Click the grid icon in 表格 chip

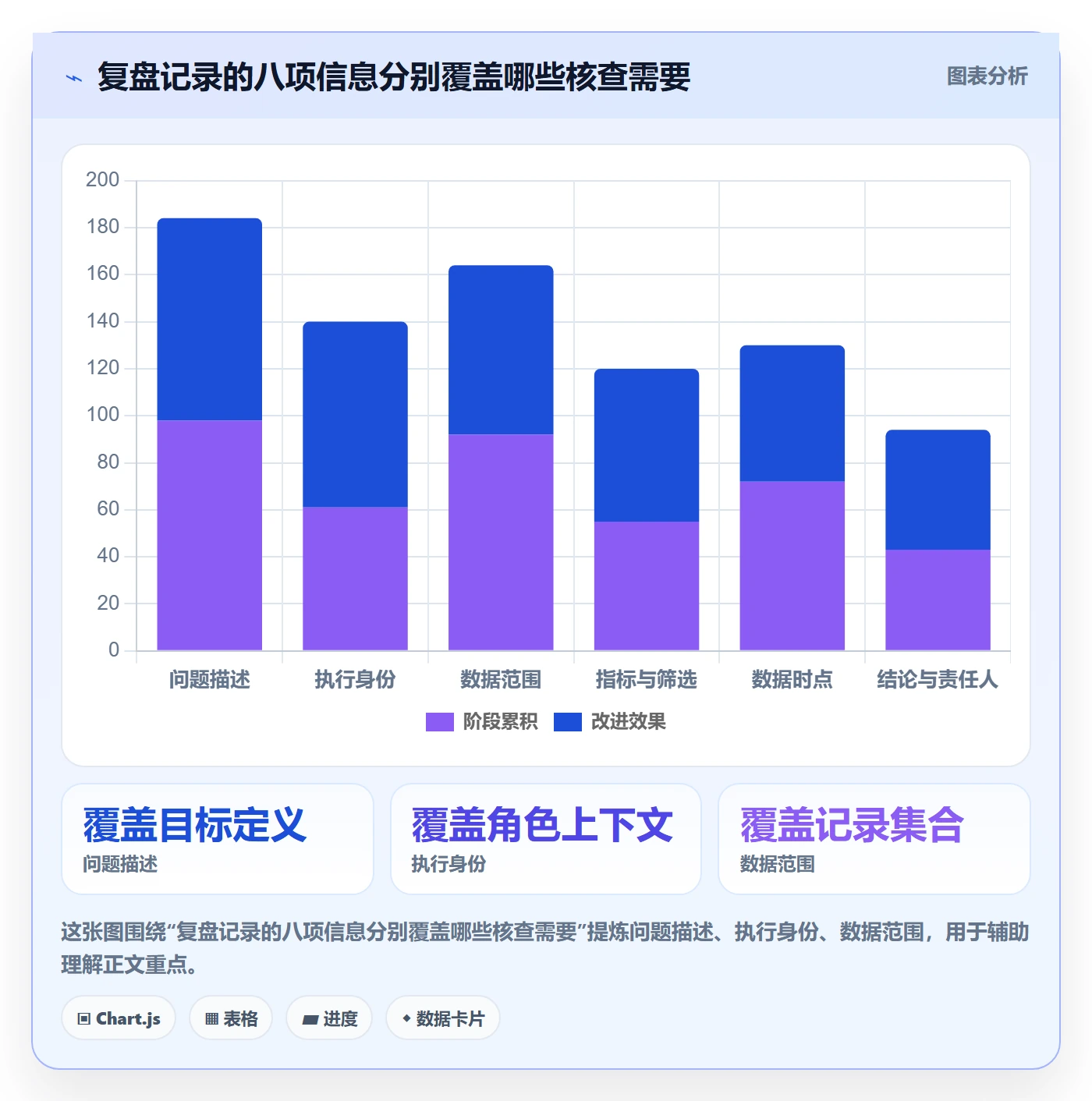tap(211, 1019)
